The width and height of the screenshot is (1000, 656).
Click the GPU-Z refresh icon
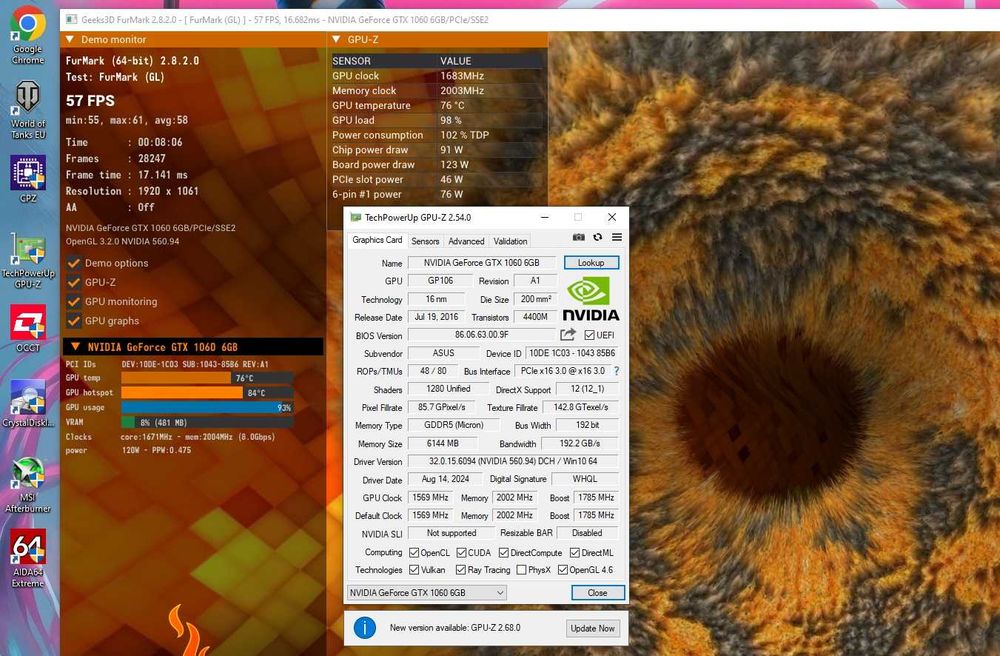click(598, 237)
